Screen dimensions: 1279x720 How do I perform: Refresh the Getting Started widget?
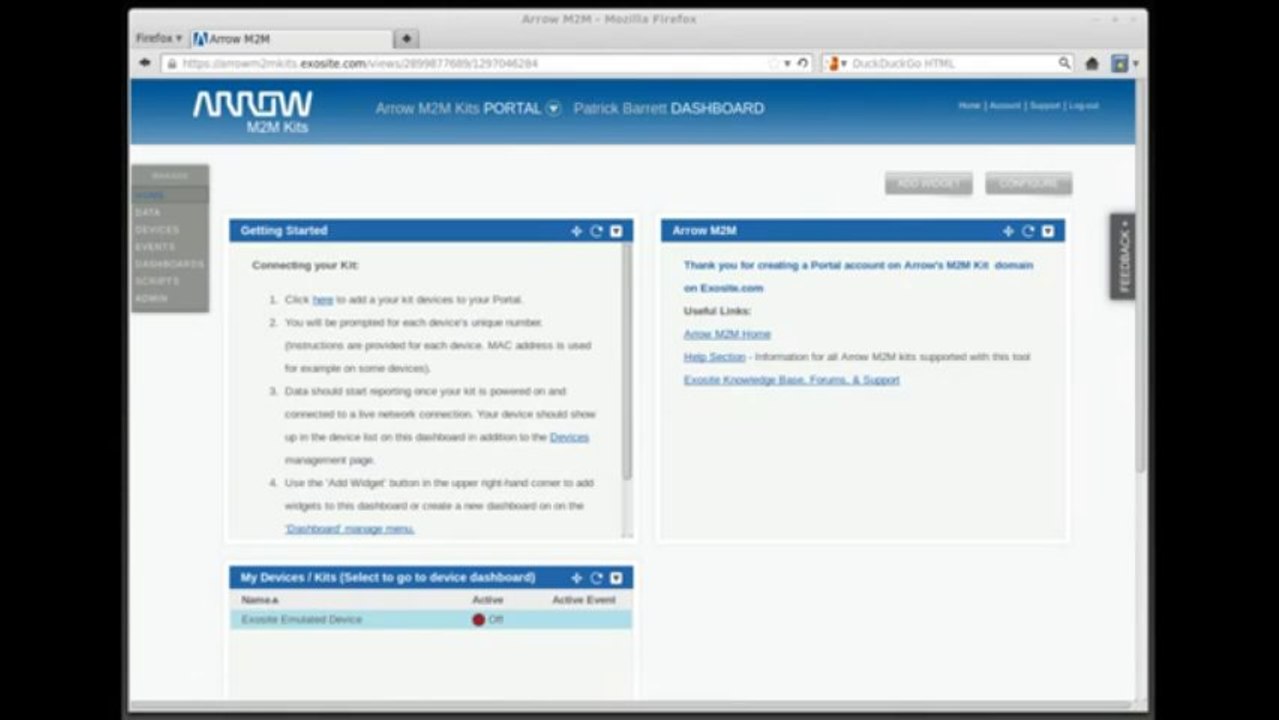click(596, 231)
